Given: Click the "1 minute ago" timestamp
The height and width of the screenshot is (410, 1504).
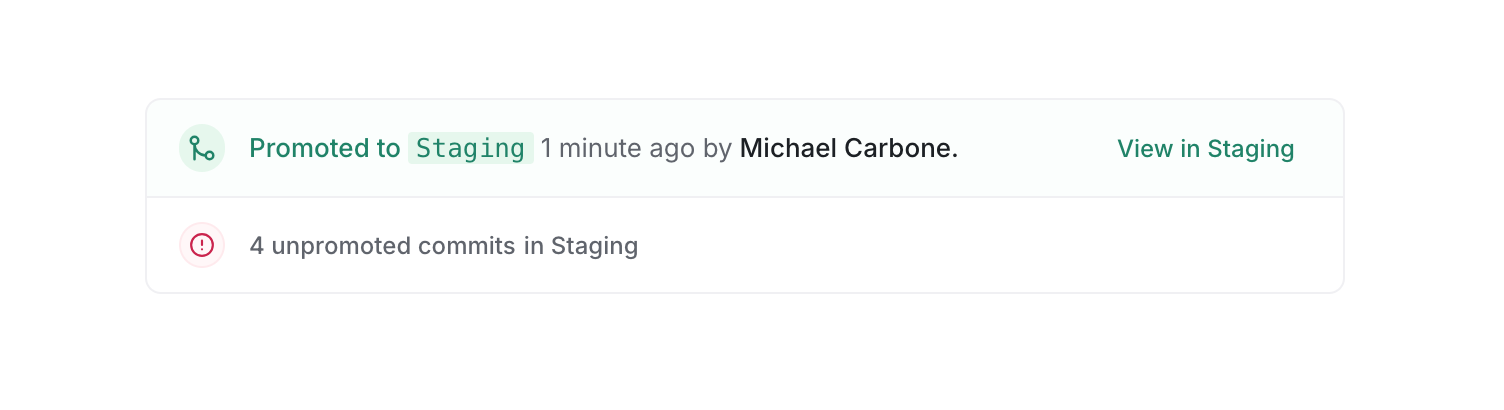Looking at the screenshot, I should (617, 149).
